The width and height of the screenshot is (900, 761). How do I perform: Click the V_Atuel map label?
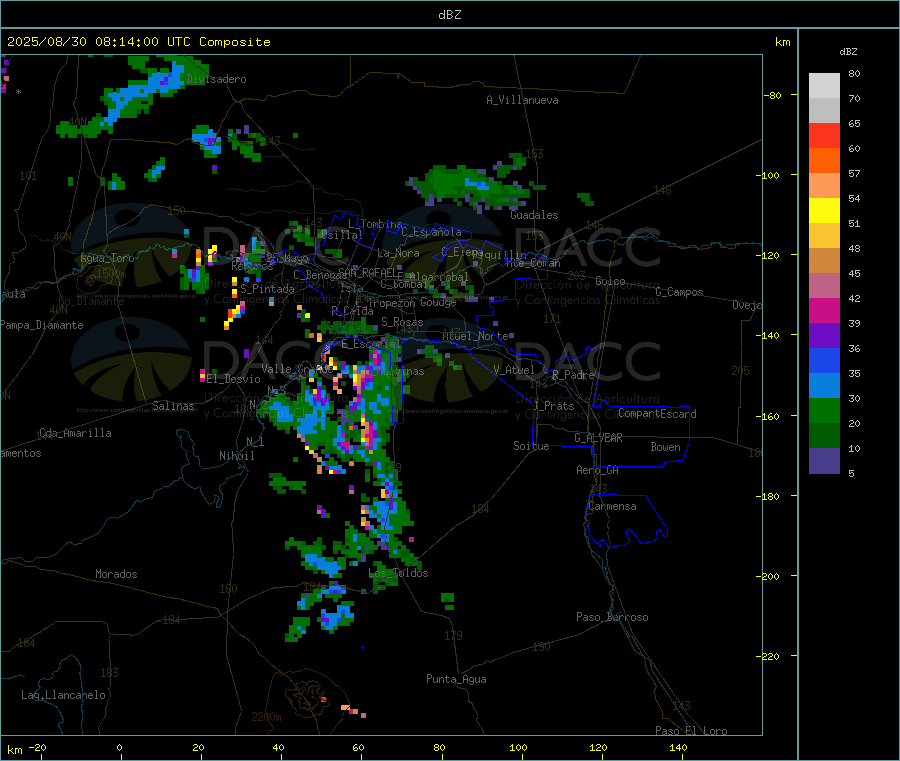pos(514,370)
